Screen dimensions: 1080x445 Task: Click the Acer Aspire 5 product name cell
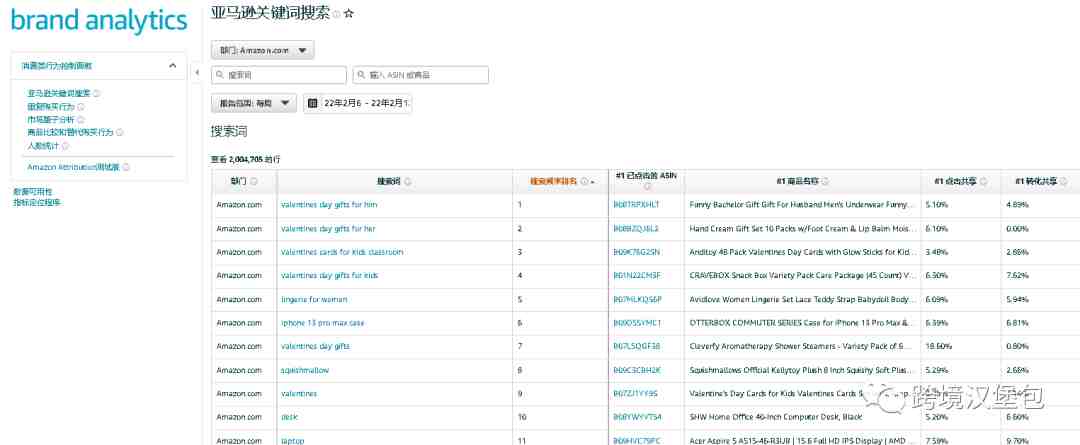pos(802,439)
